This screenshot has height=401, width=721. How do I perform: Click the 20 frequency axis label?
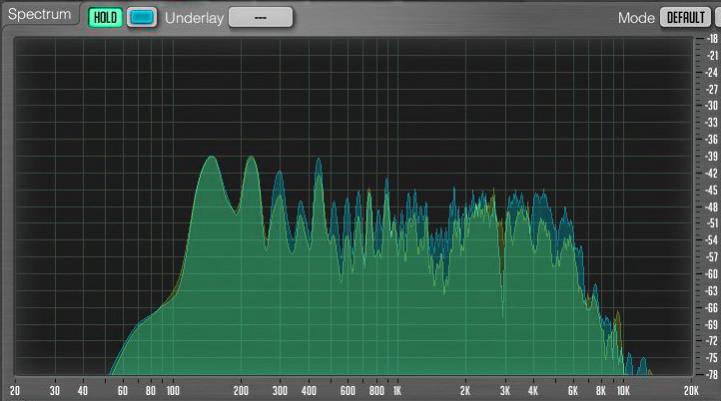click(15, 391)
